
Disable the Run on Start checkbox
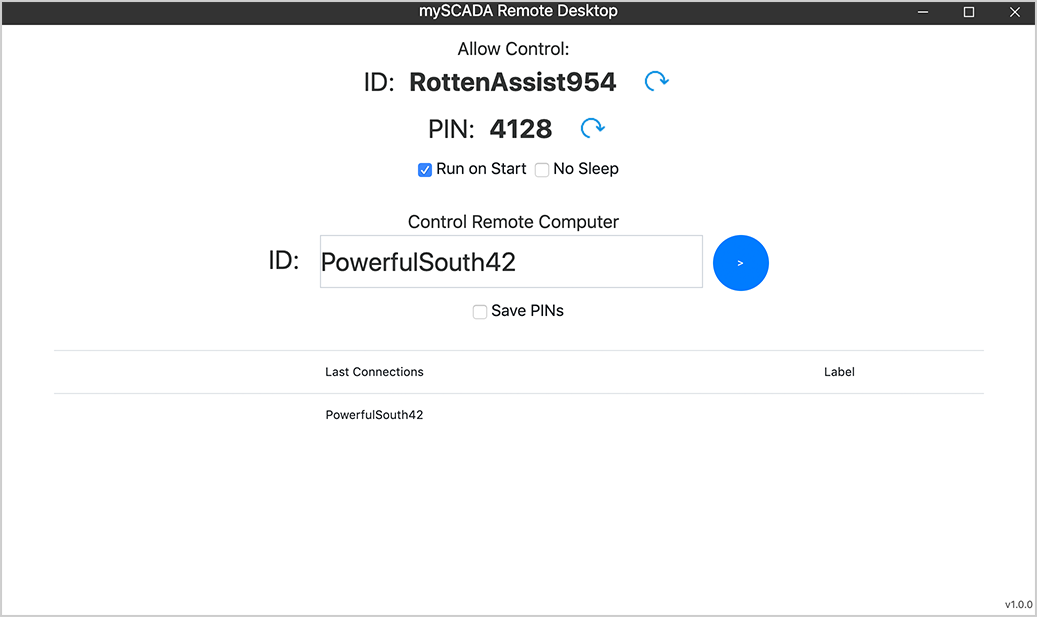[x=425, y=170]
